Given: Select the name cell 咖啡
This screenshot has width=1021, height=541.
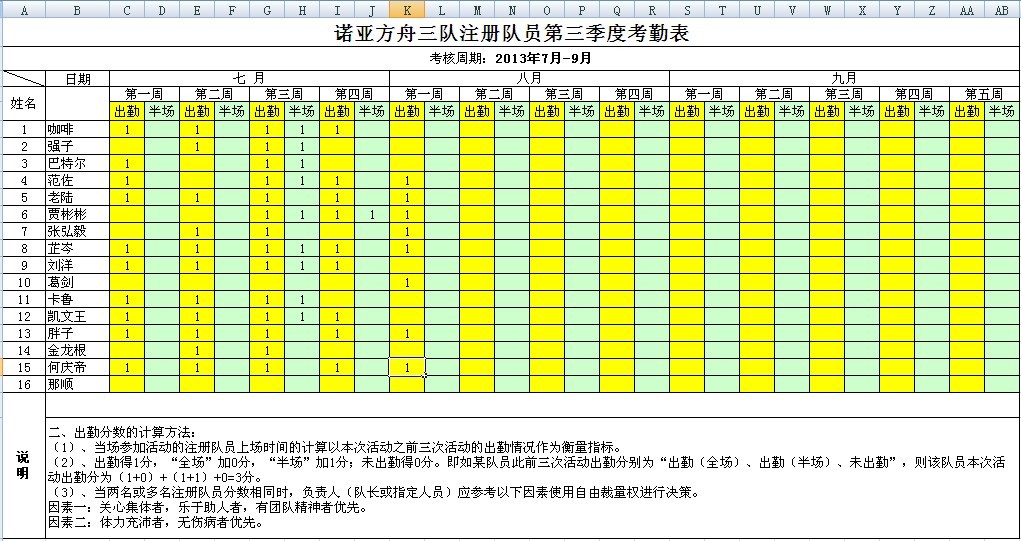Looking at the screenshot, I should click(77, 129).
